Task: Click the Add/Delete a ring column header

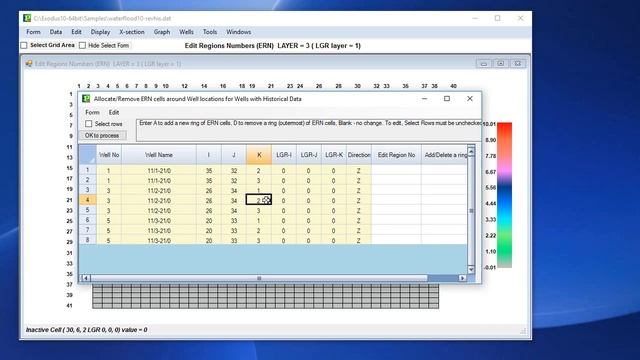Action: click(x=444, y=155)
